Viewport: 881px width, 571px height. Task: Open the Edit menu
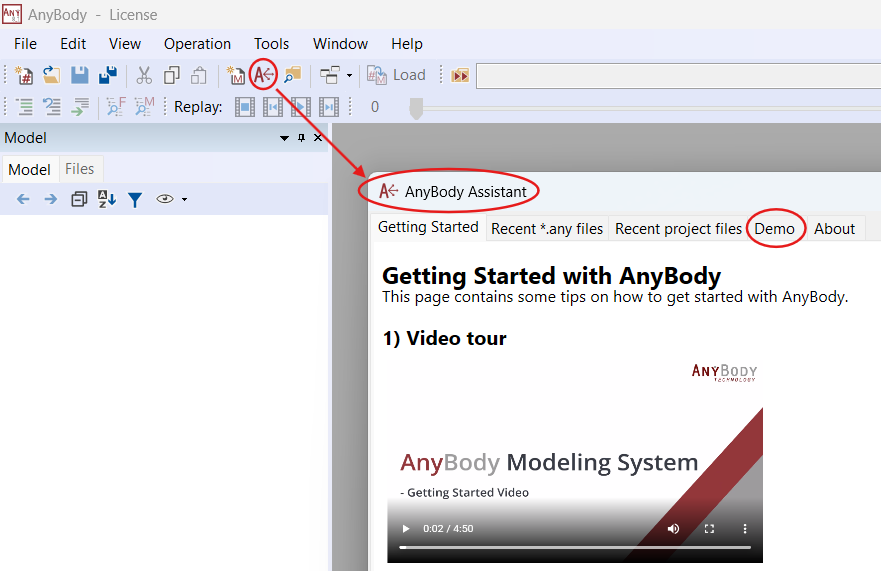73,44
